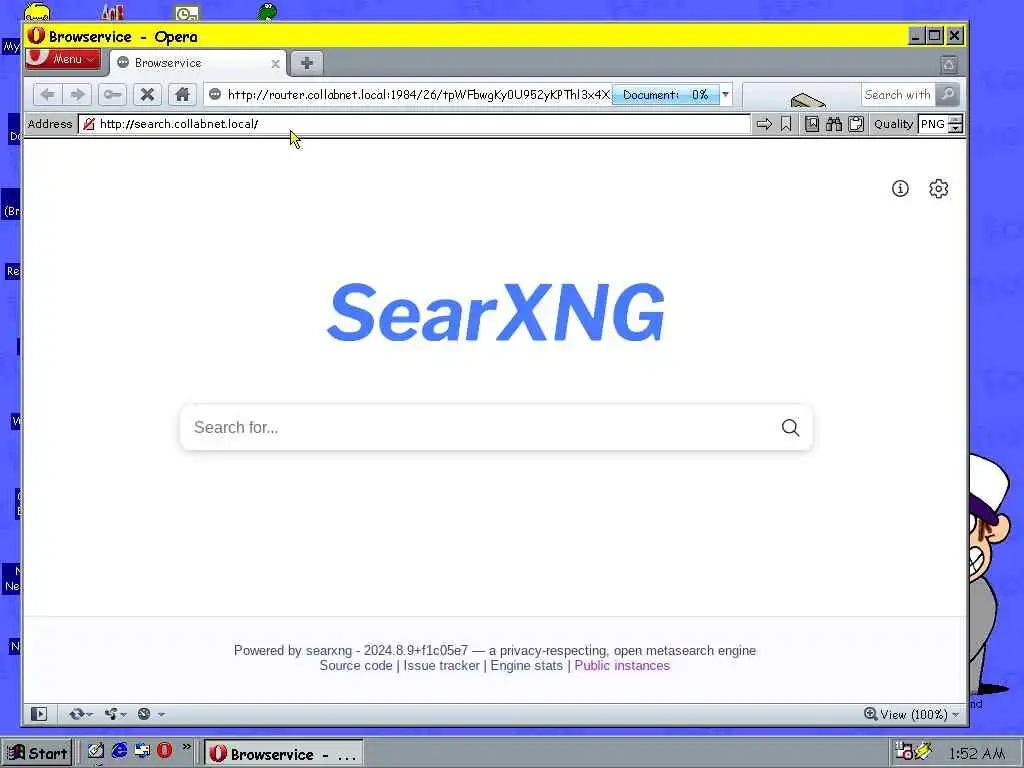The width and height of the screenshot is (1024, 768).
Task: Stop loading with the X button
Action: (x=147, y=95)
